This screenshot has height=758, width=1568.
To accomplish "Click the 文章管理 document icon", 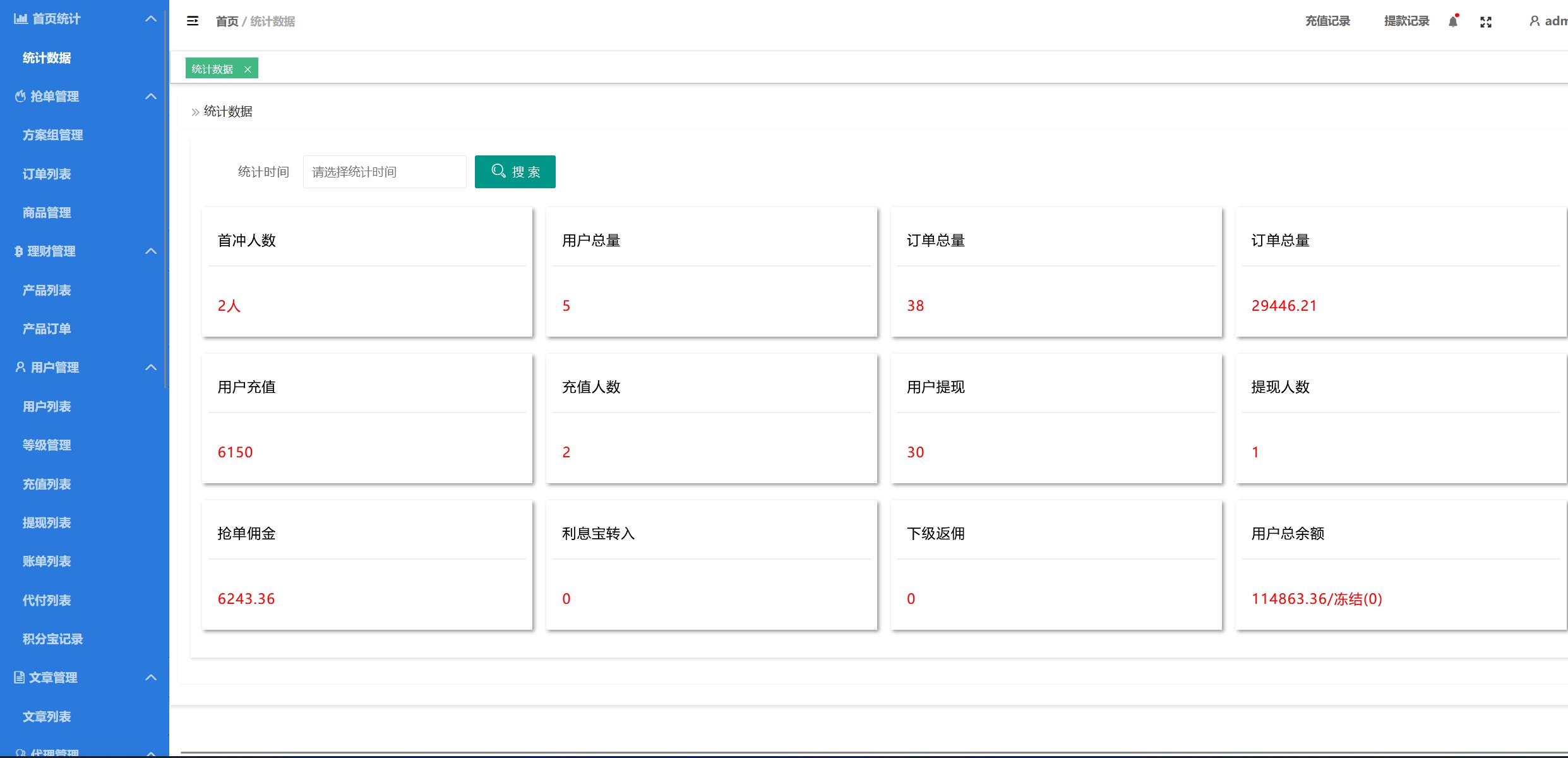I will click(x=20, y=678).
